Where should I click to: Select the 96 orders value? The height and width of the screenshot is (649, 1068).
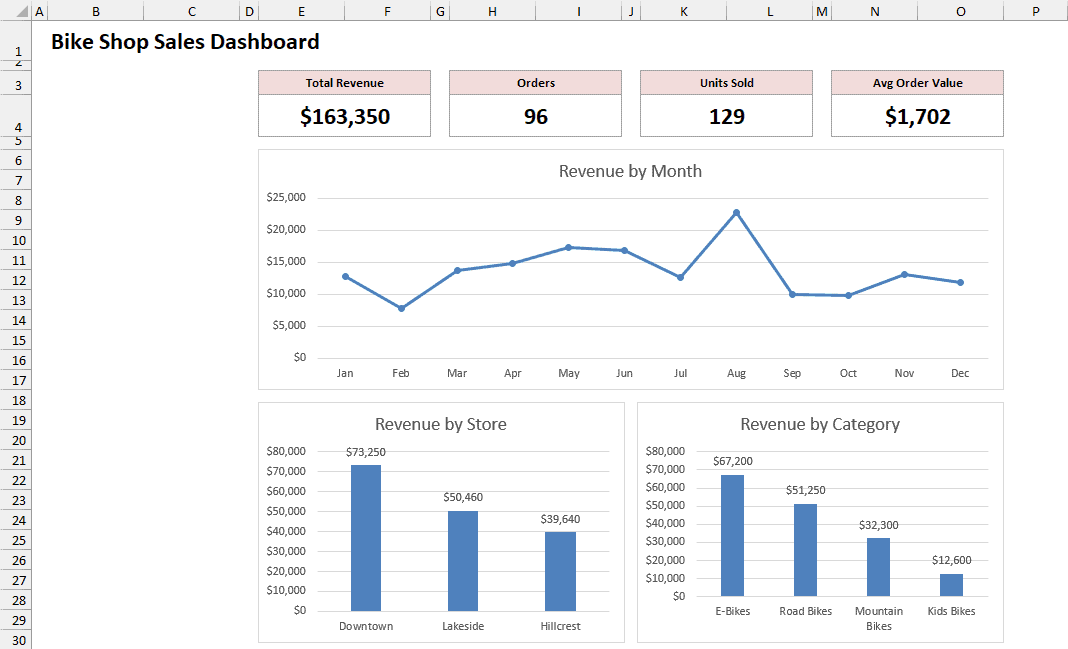535,116
